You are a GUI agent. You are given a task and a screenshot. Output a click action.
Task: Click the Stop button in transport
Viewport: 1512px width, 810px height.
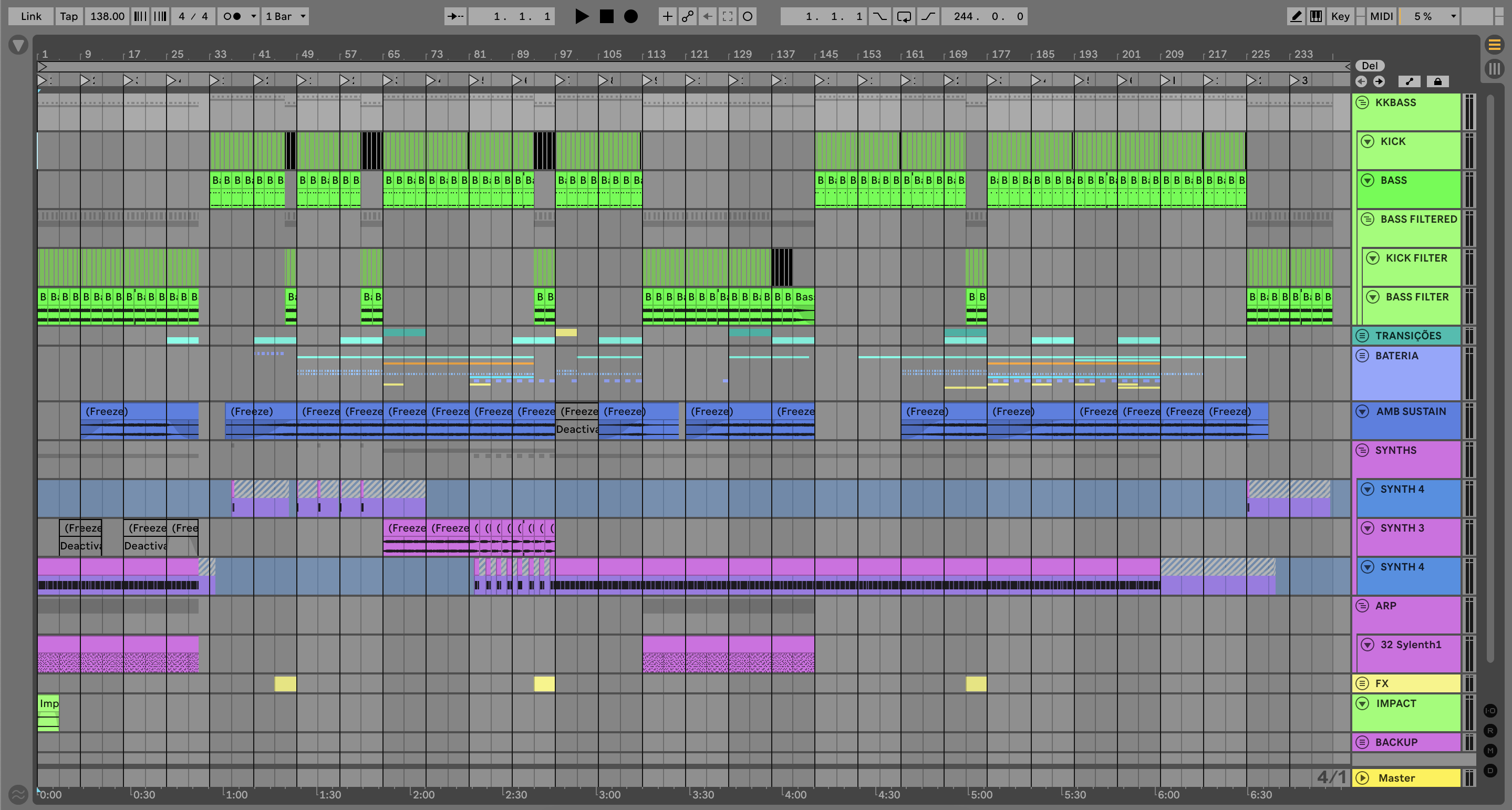point(606,16)
